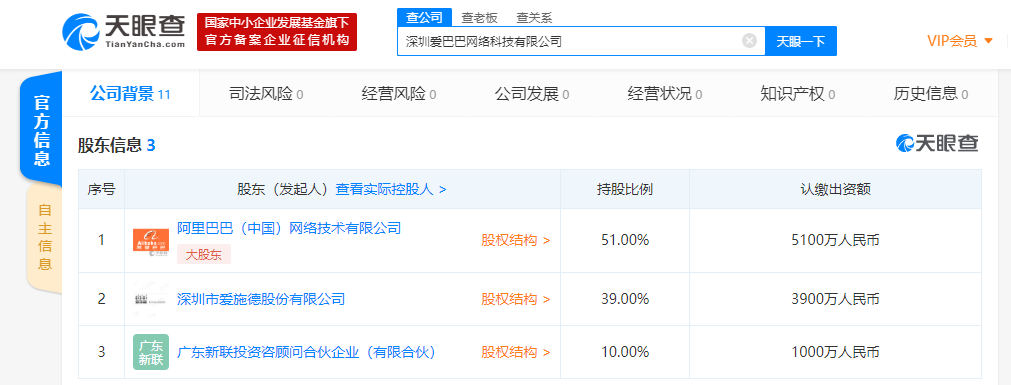The width and height of the screenshot is (1011, 385).
Task: View 股权结构 for the 爱施德 row
Action: point(516,299)
